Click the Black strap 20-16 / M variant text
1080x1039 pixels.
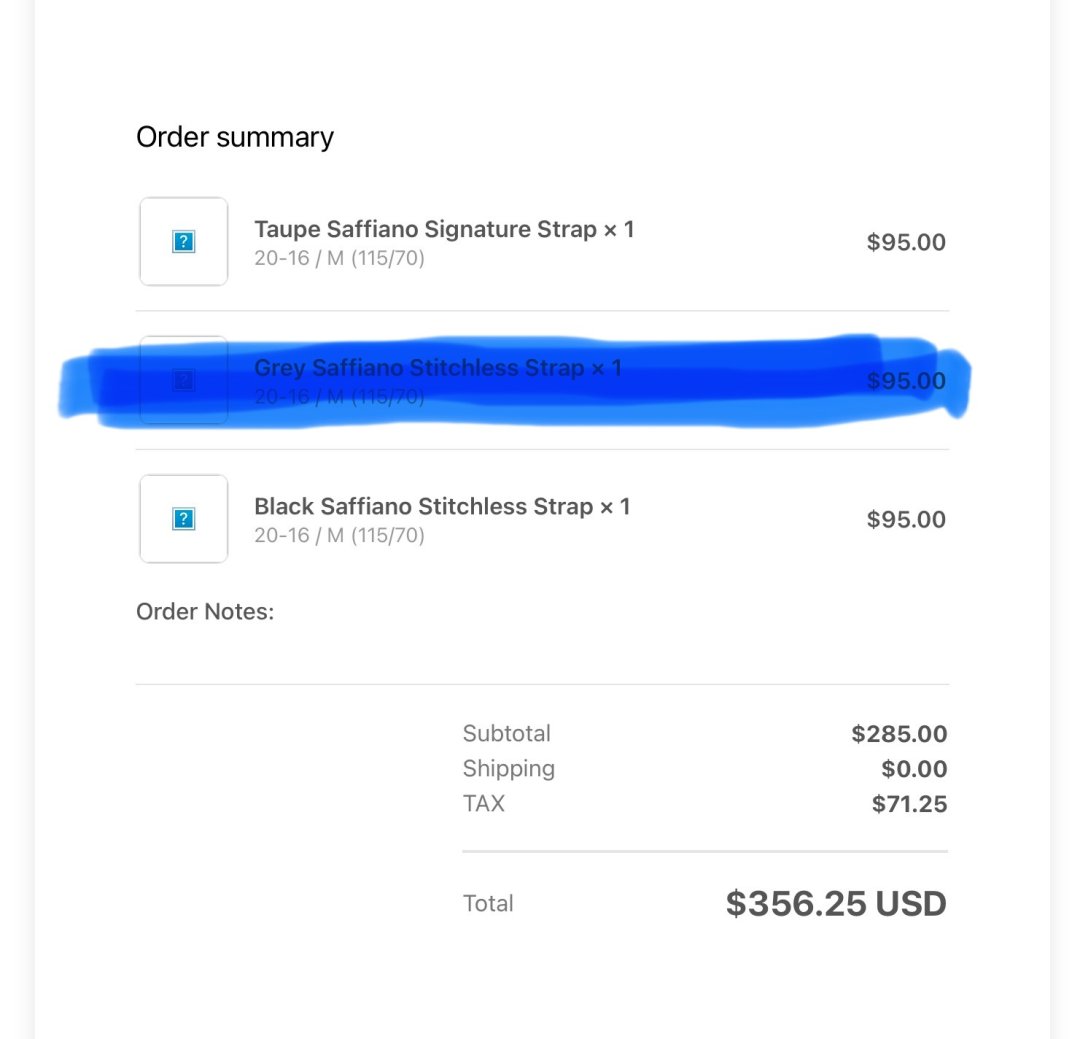339,535
